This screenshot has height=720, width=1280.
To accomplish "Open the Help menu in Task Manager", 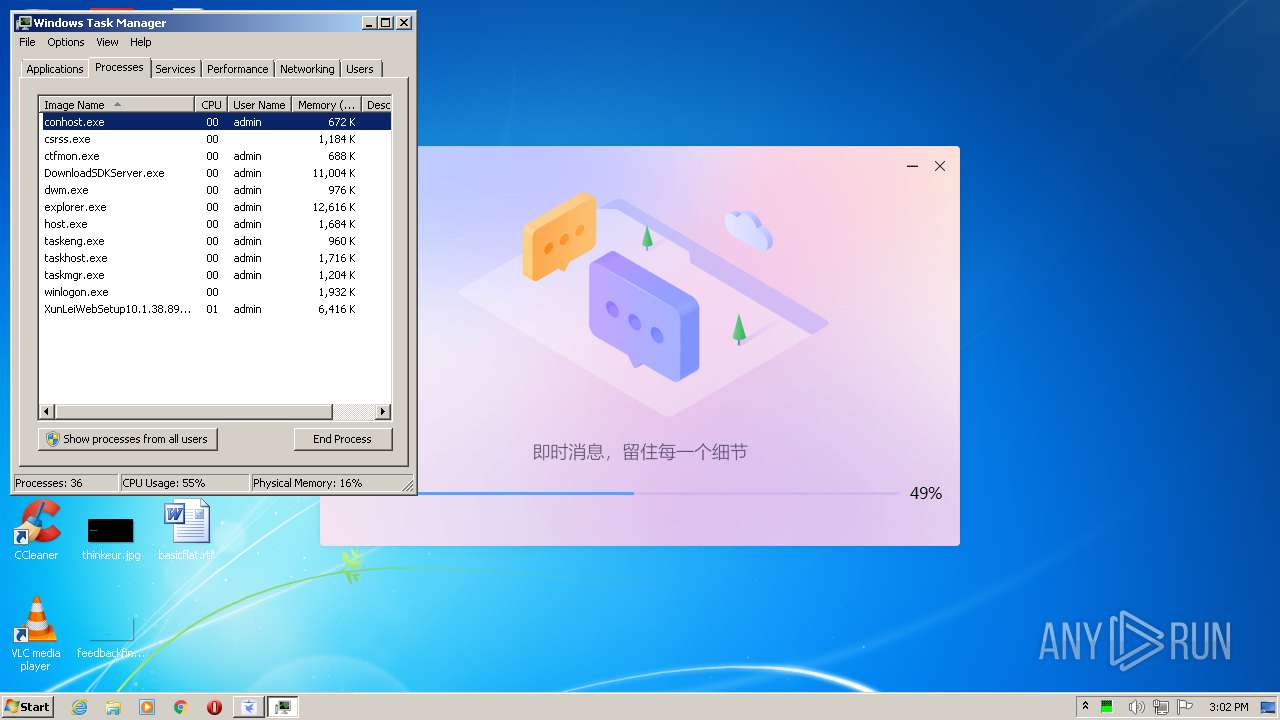I will 141,42.
